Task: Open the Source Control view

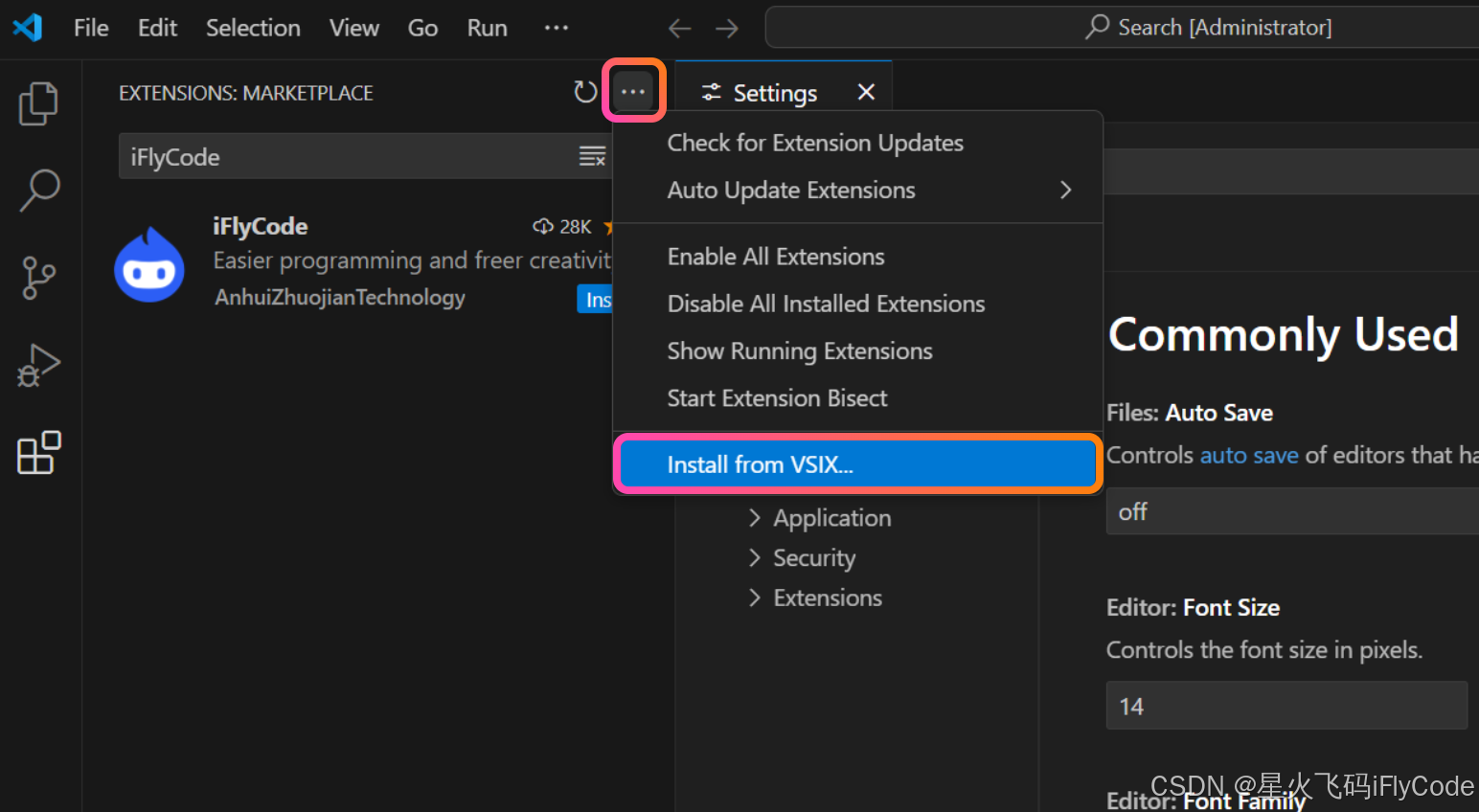Action: pyautogui.click(x=39, y=278)
